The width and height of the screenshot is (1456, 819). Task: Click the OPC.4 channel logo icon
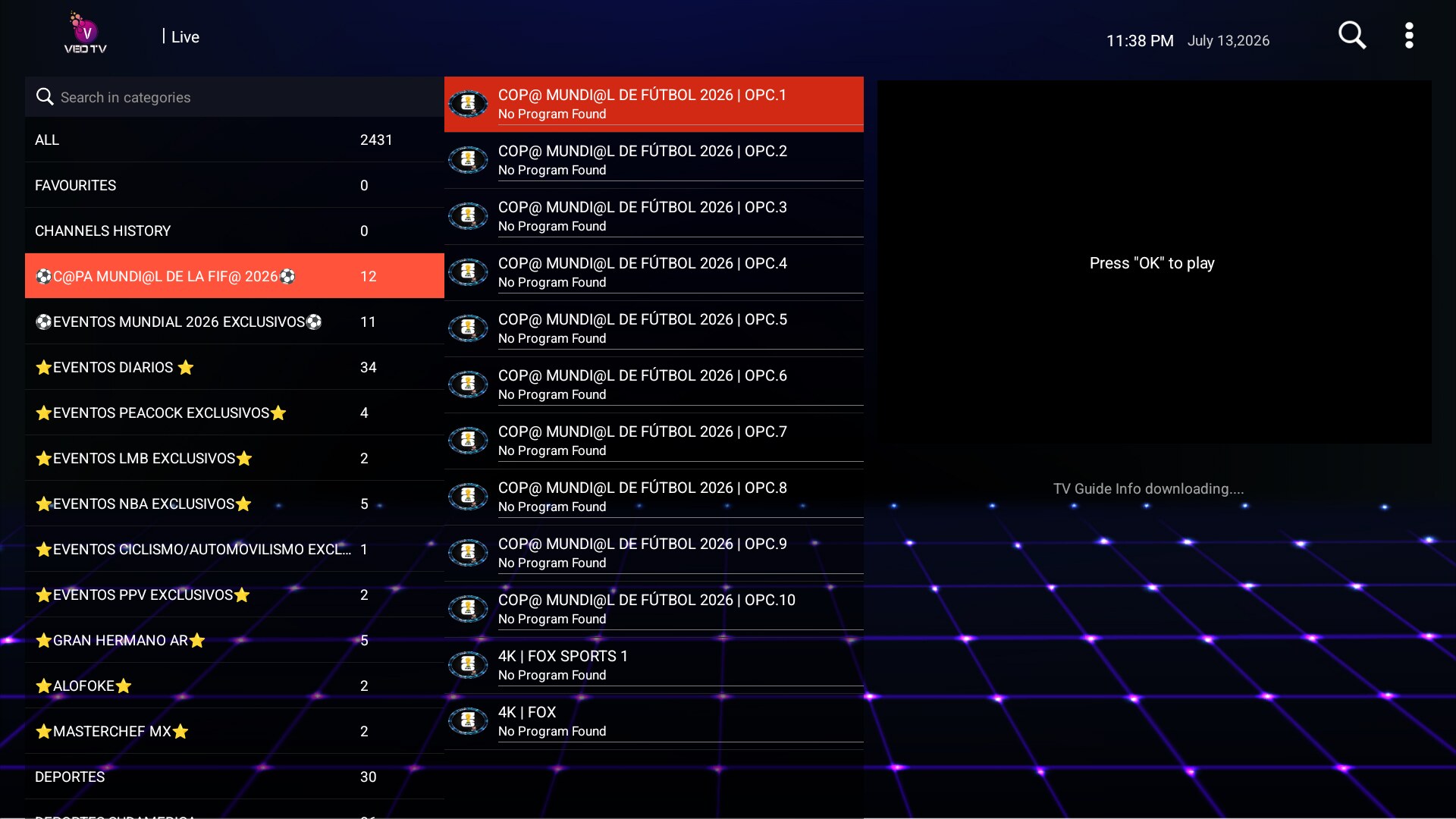click(x=468, y=272)
